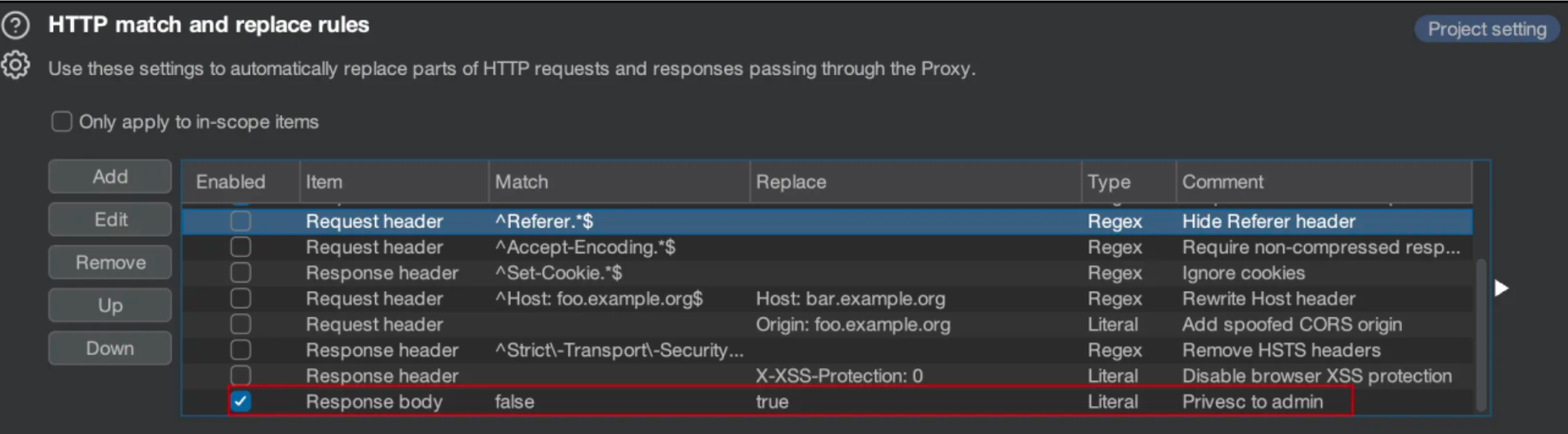This screenshot has height=434, width=1568.
Task: Move rule Up with Up button
Action: pos(110,305)
